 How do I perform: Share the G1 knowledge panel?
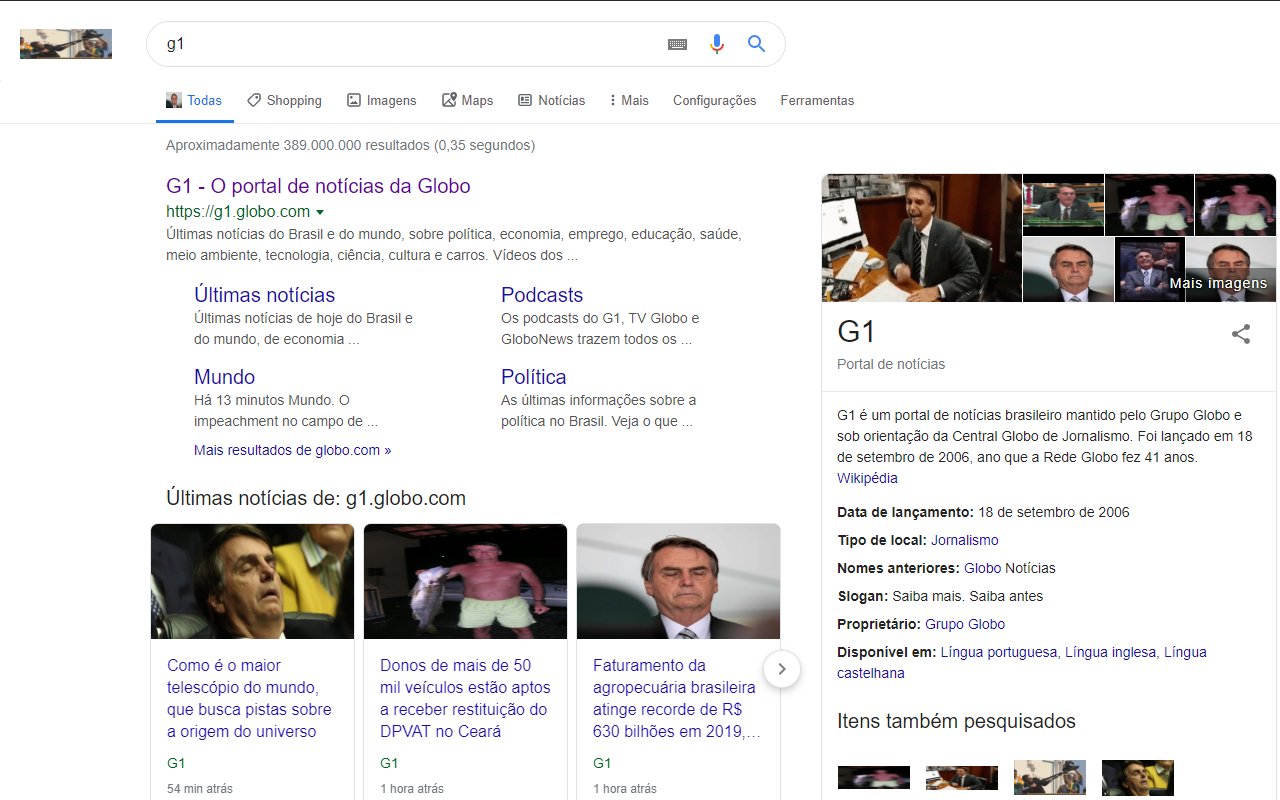click(x=1240, y=333)
